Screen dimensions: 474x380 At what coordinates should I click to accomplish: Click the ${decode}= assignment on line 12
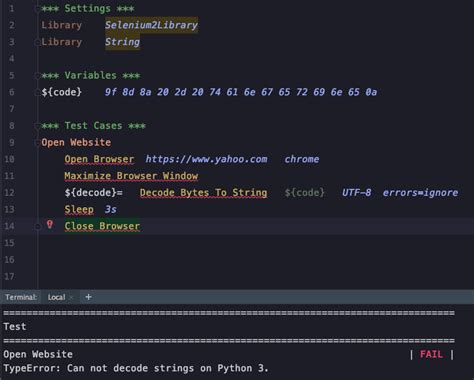pyautogui.click(x=93, y=192)
